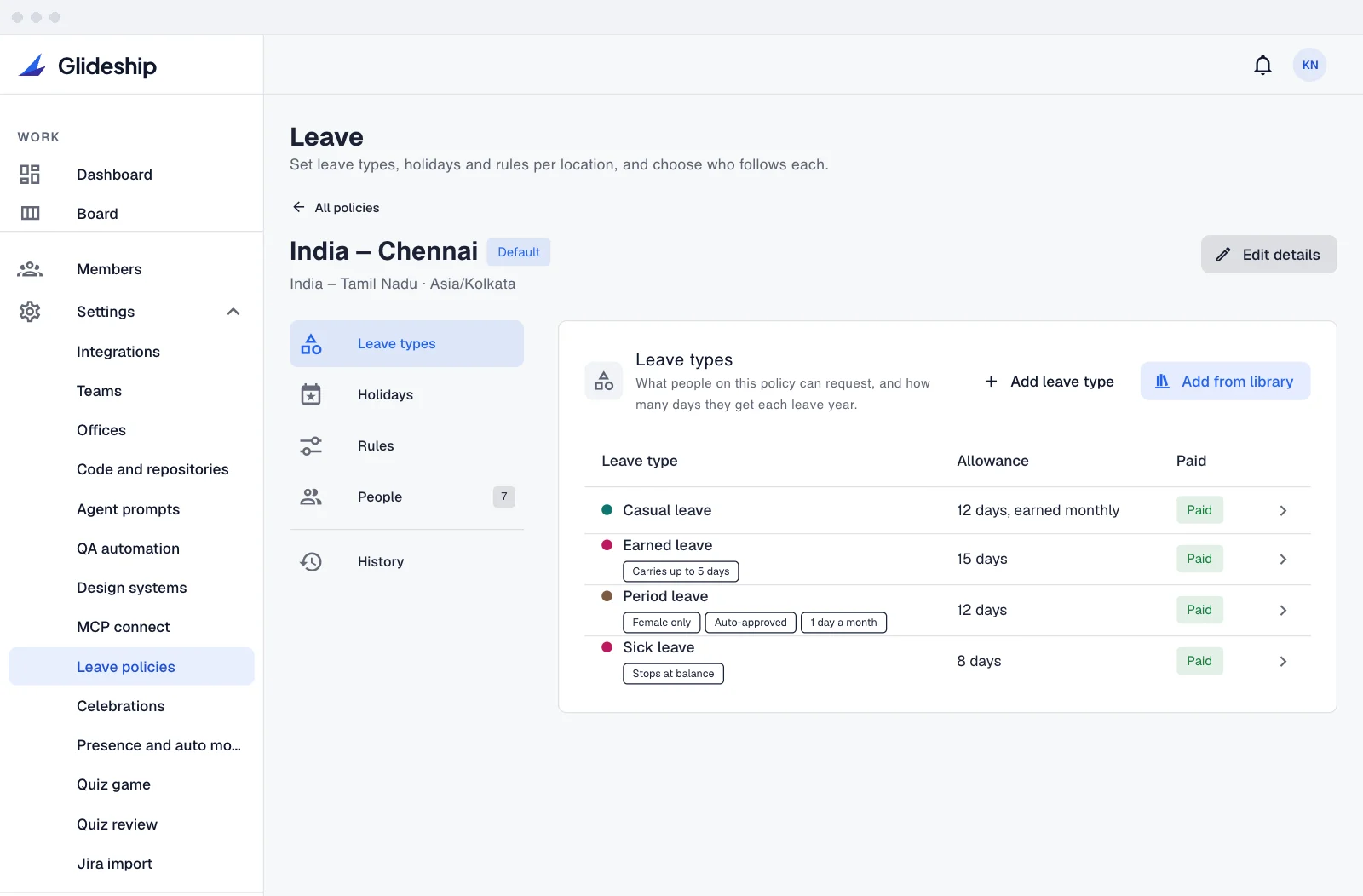Image resolution: width=1363 pixels, height=896 pixels.
Task: Click the 'Female only' tag
Action: pyautogui.click(x=662, y=623)
